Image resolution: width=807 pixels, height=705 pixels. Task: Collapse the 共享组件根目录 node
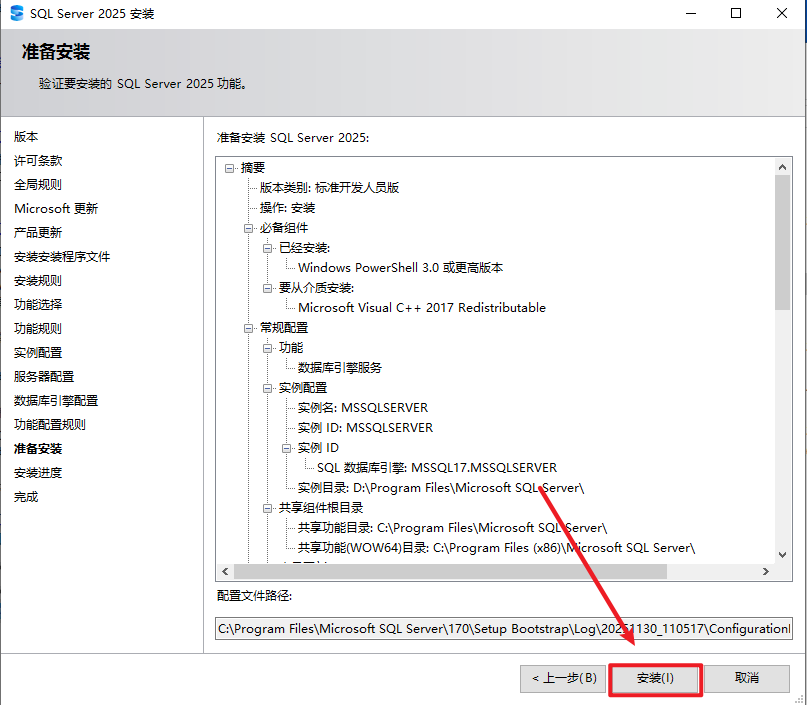click(x=268, y=508)
